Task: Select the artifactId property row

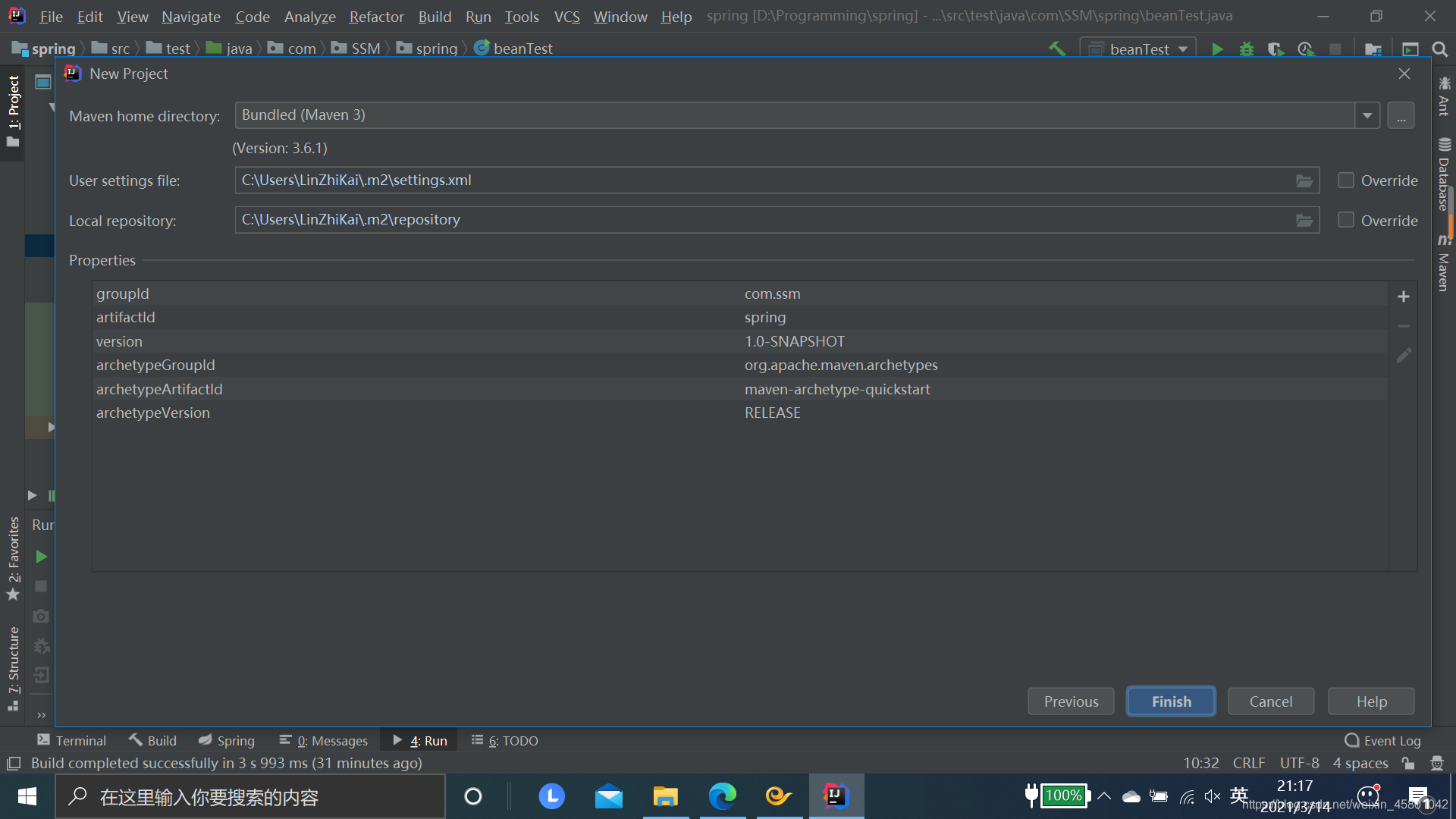Action: [741, 317]
